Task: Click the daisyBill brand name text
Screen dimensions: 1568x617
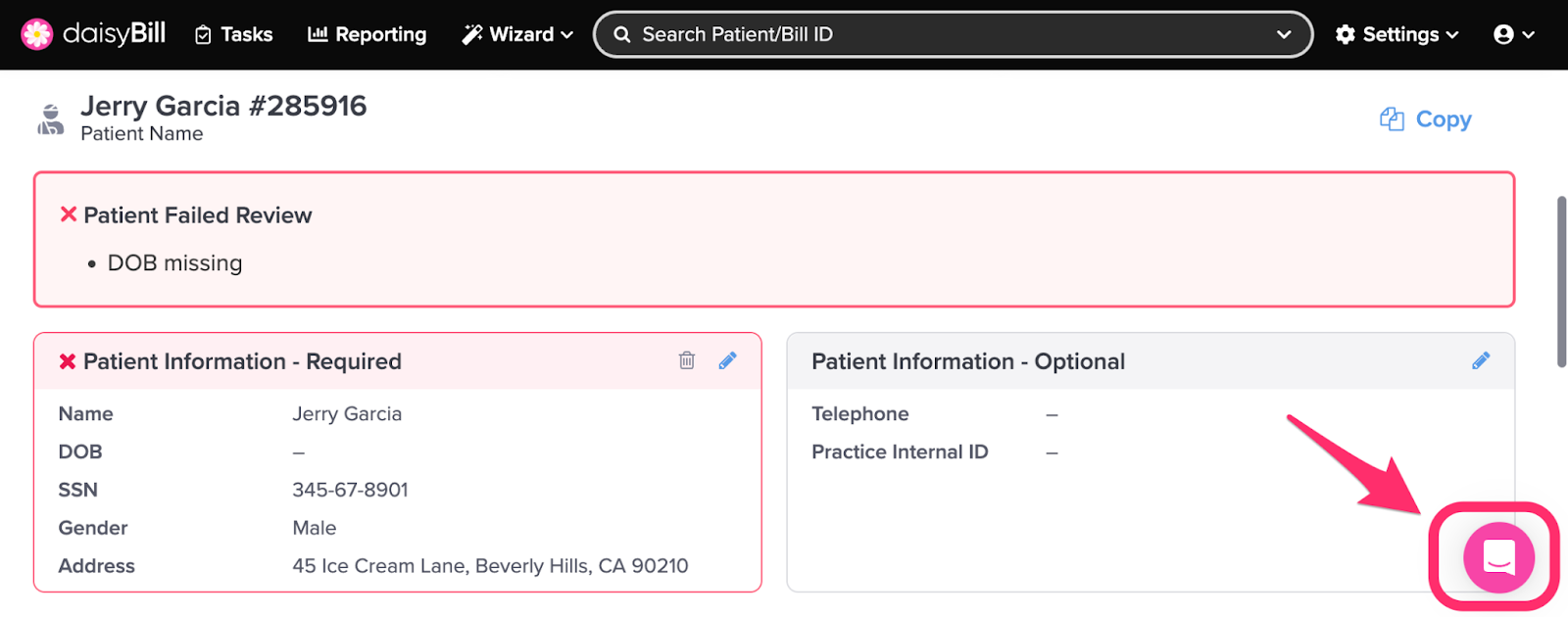Action: (x=115, y=34)
